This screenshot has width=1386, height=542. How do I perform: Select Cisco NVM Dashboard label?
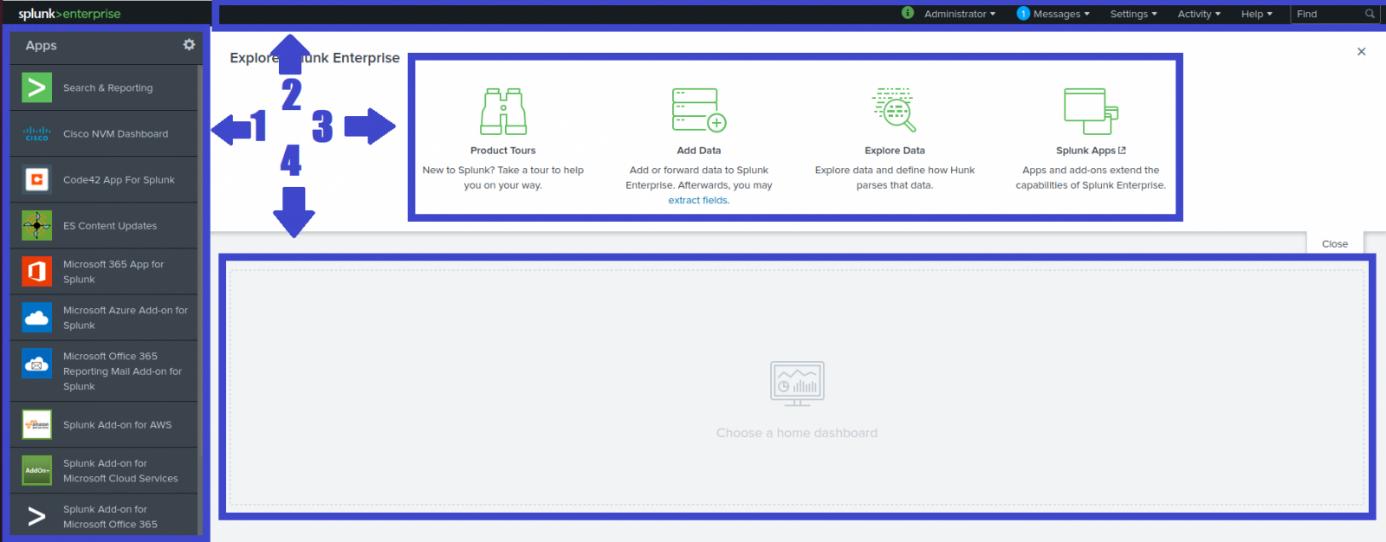point(115,134)
